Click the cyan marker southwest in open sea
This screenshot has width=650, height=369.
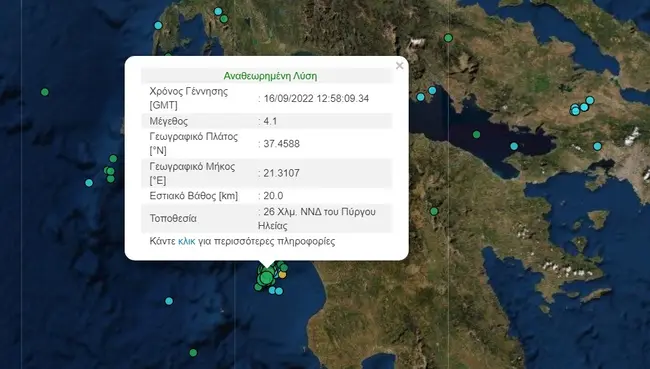[169, 301]
